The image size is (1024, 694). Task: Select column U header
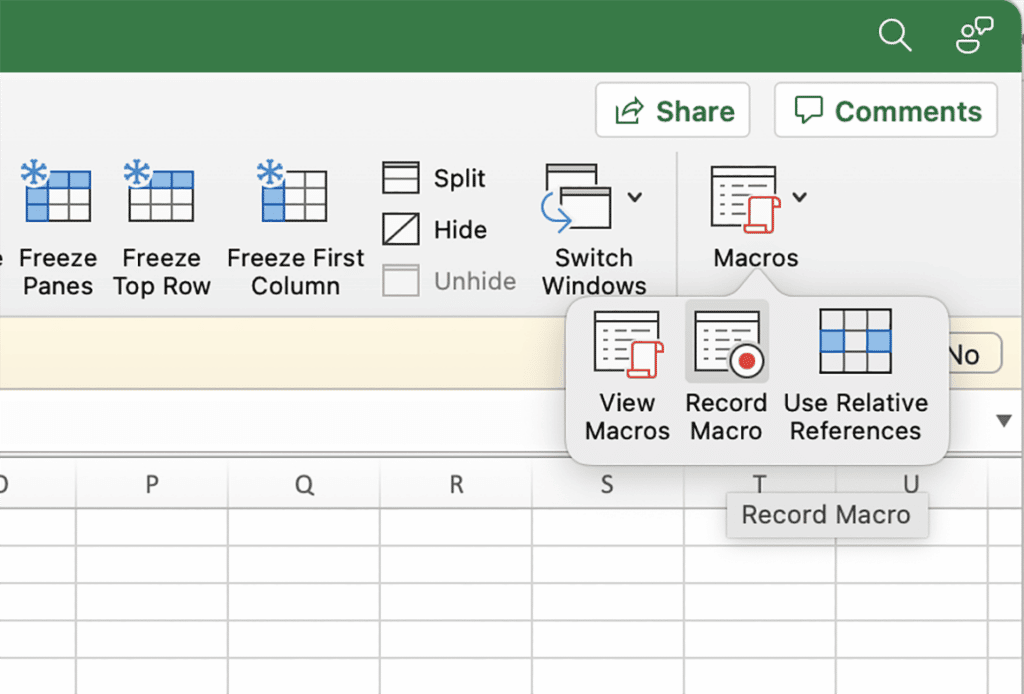click(912, 482)
